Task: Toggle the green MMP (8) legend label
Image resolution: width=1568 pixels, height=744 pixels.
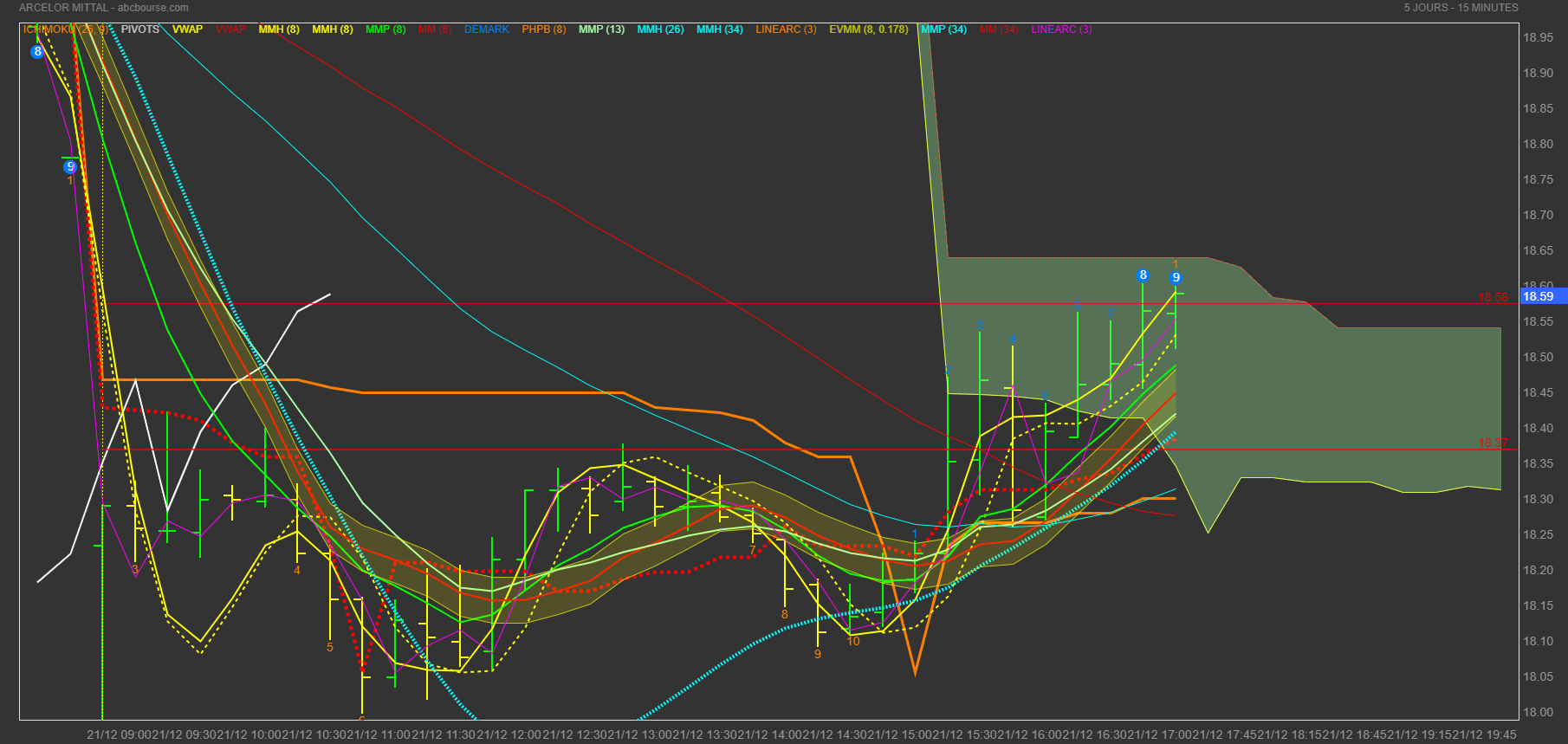Action: (x=386, y=29)
